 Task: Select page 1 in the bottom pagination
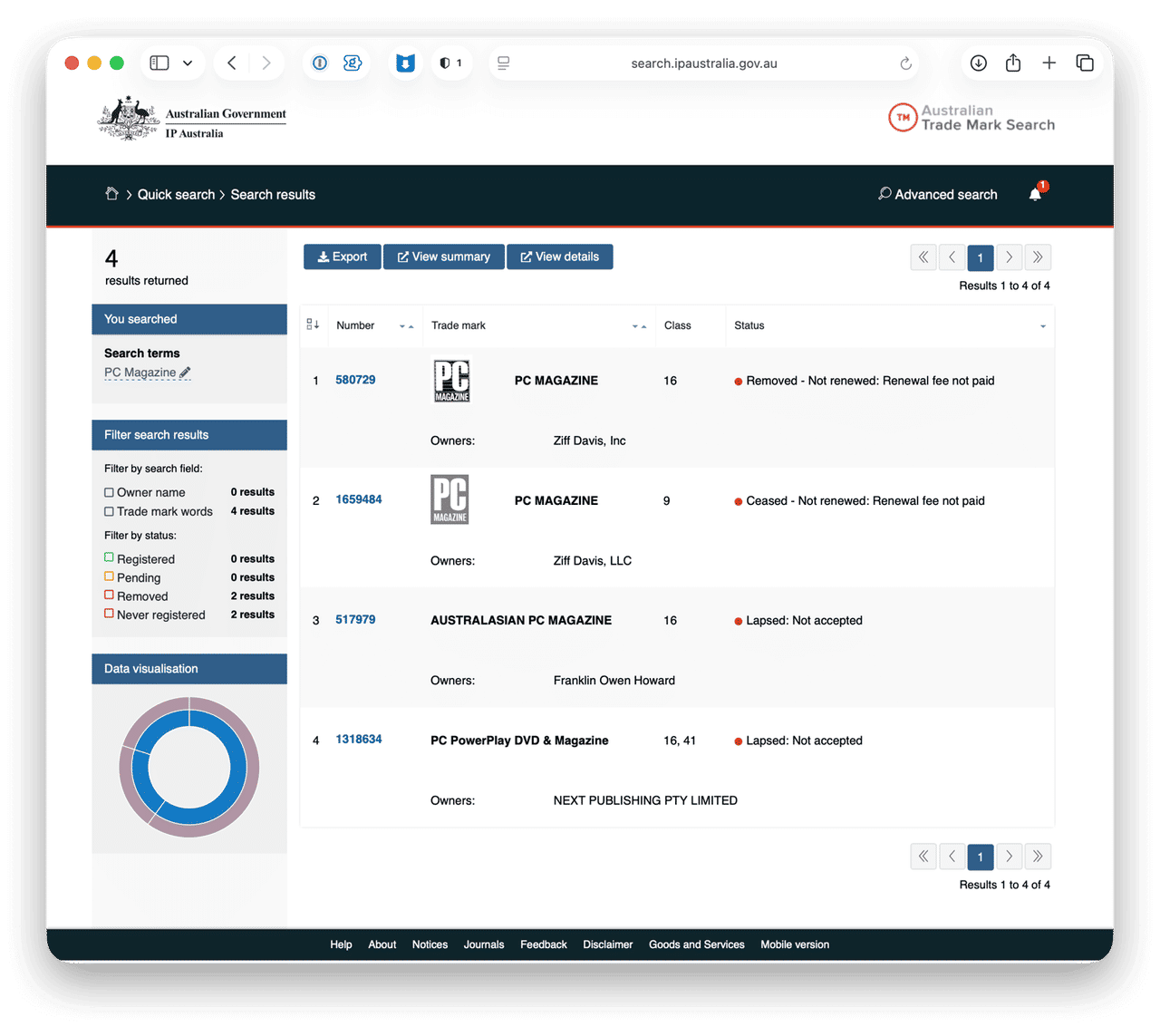click(x=981, y=857)
